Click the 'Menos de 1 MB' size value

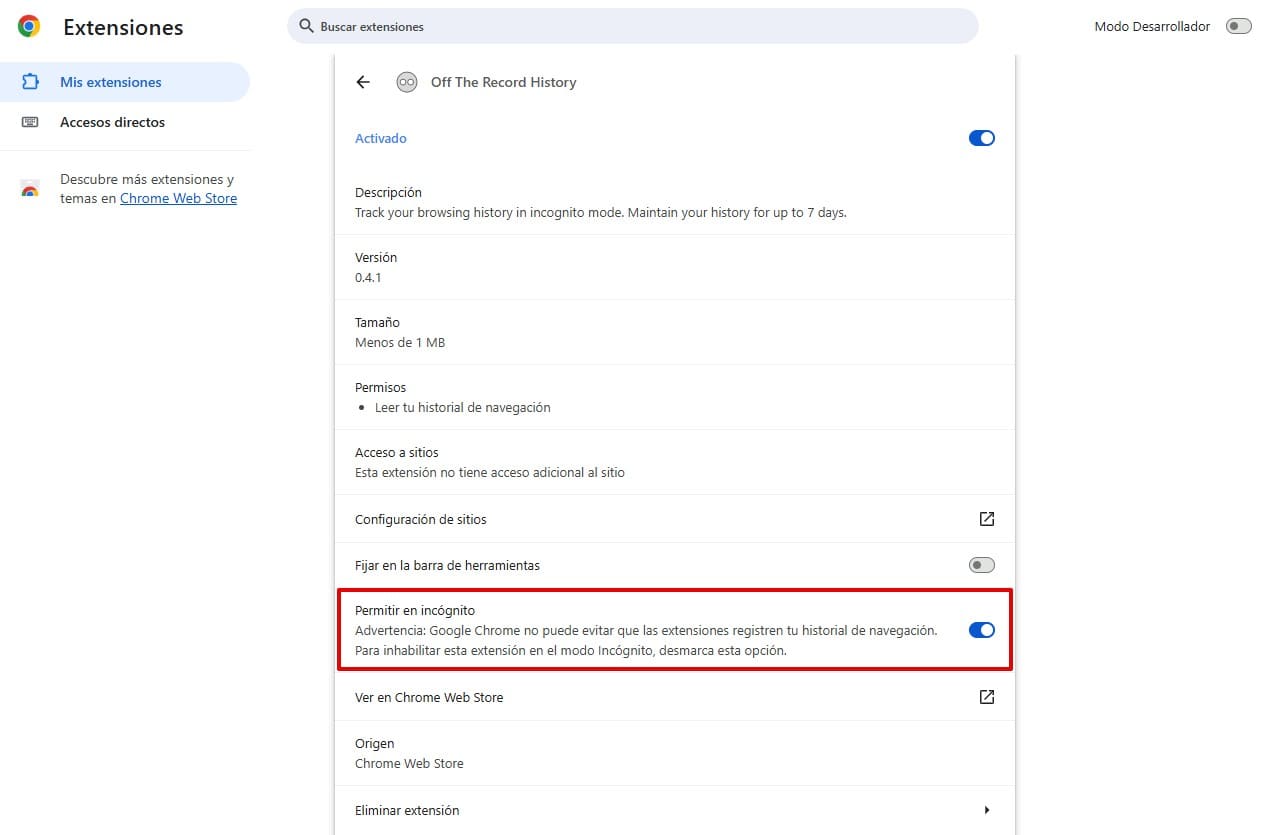400,342
